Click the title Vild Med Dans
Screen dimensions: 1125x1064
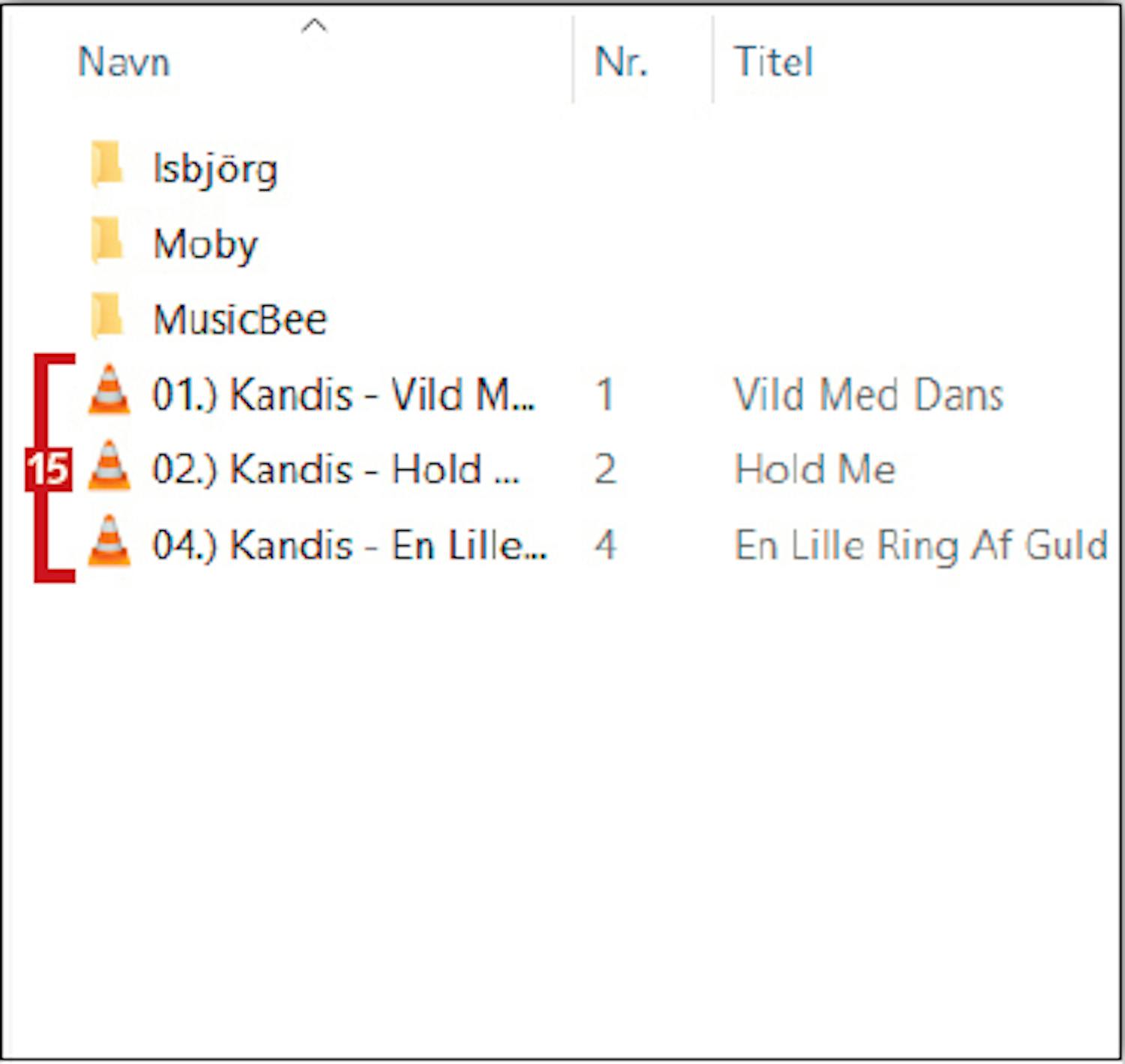tap(868, 394)
